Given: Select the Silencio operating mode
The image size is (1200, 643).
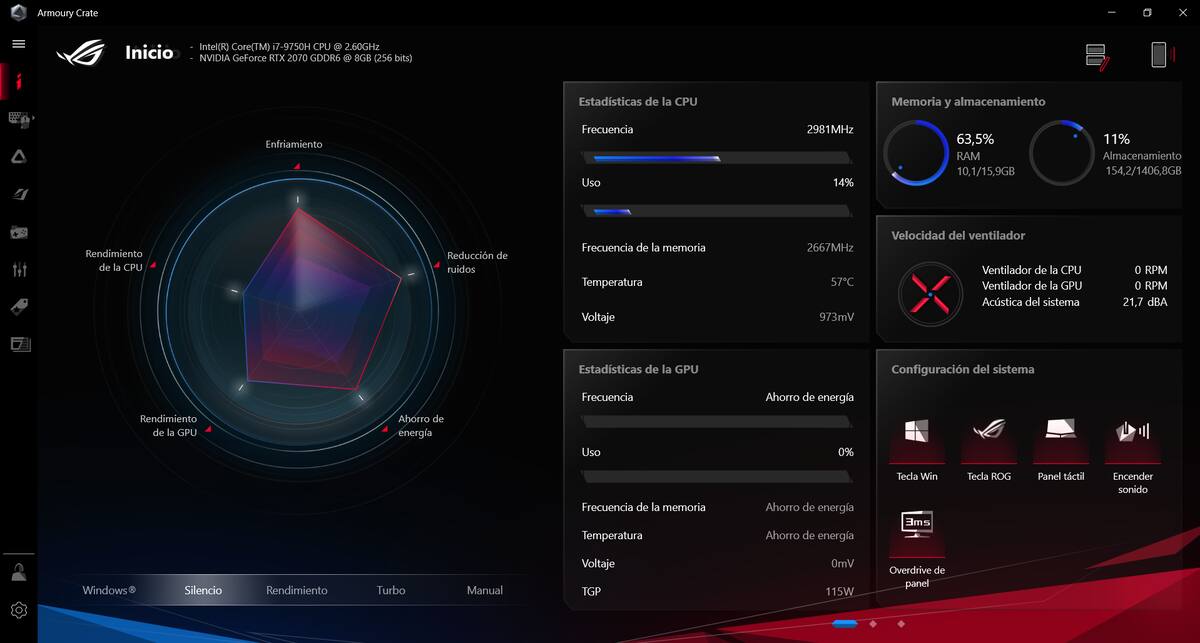Looking at the screenshot, I should [203, 590].
